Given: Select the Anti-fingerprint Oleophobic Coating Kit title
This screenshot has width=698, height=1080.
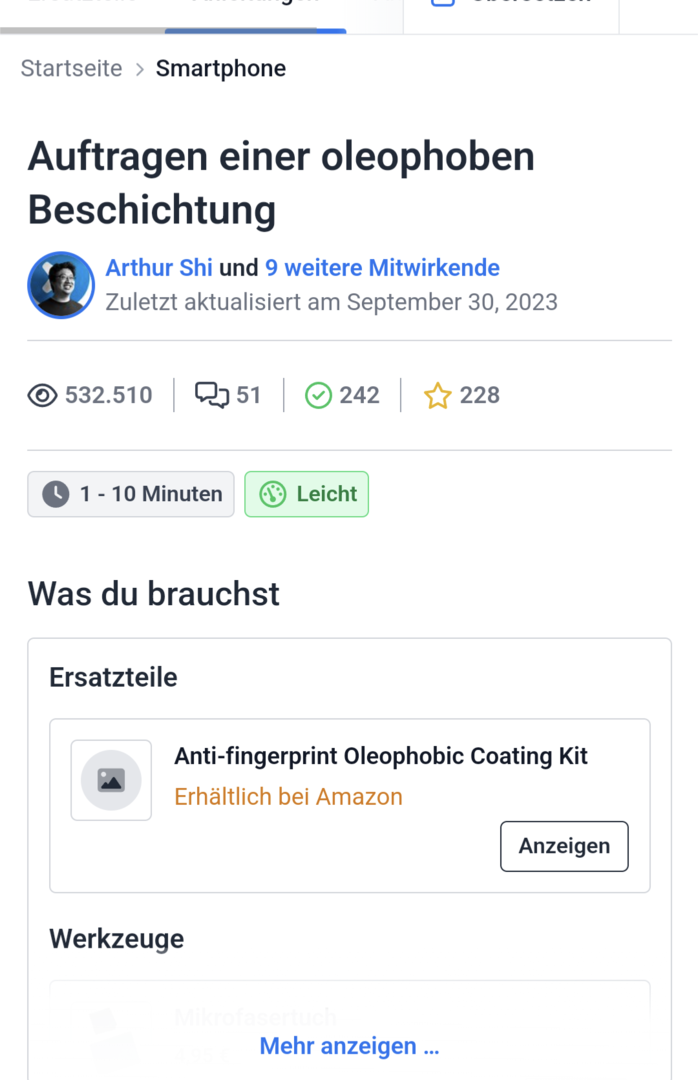Looking at the screenshot, I should pyautogui.click(x=381, y=756).
